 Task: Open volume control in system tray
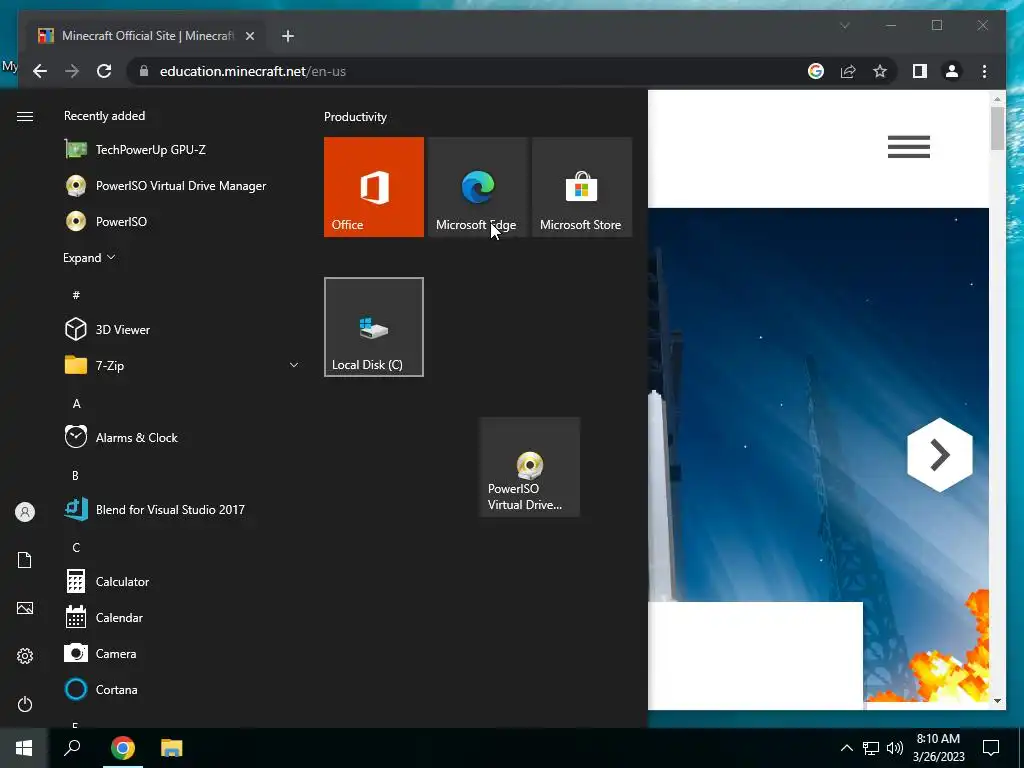click(895, 748)
